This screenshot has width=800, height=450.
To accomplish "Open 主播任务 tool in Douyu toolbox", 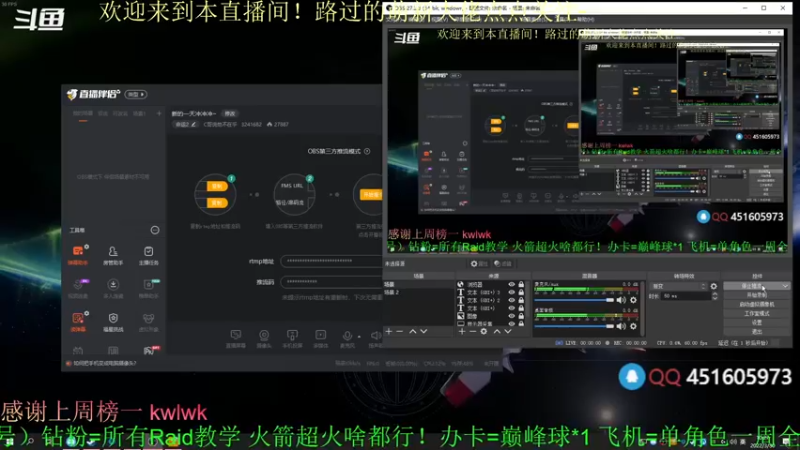I will (148, 255).
